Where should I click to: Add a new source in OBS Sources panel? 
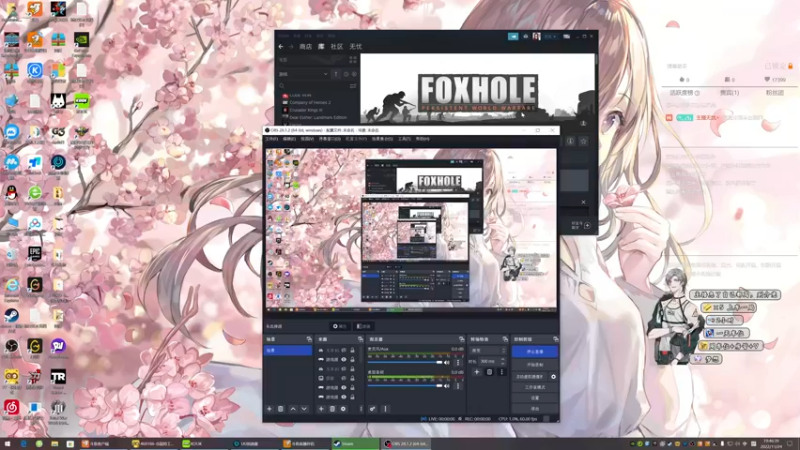coord(321,409)
